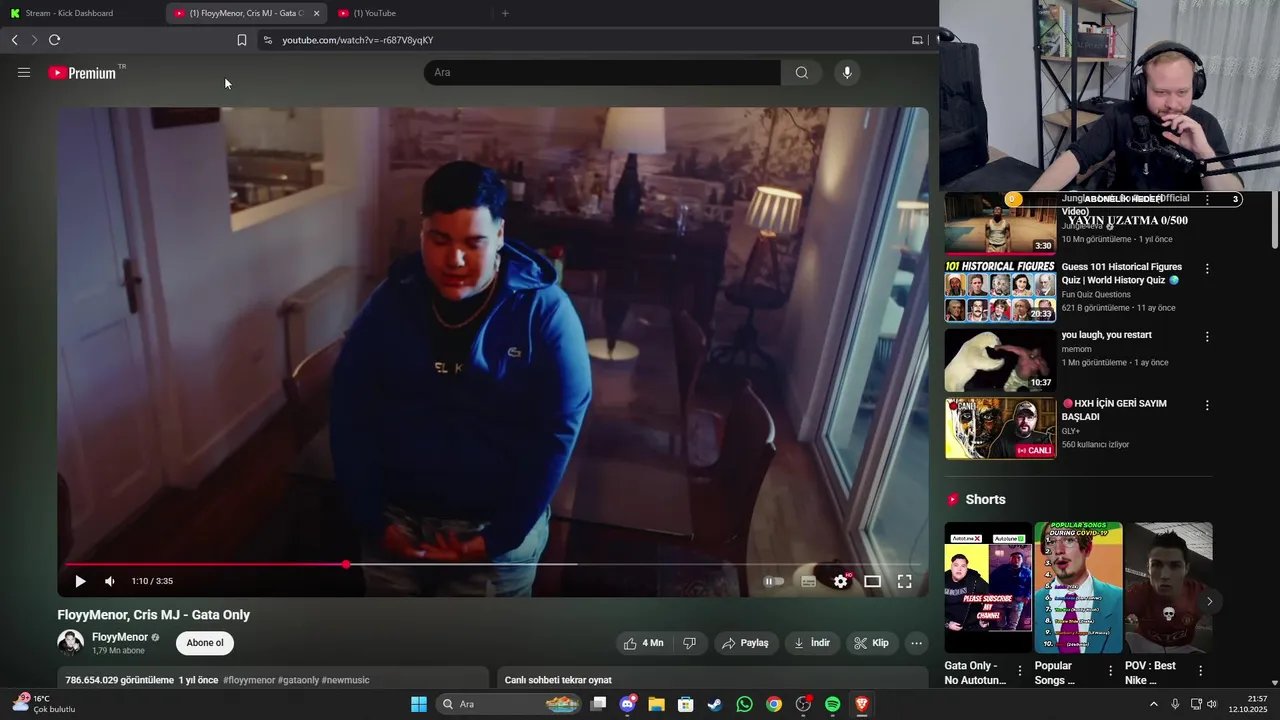Screen dimensions: 1280x720
Task: Click the #floyymenor hashtag
Action: [249, 680]
